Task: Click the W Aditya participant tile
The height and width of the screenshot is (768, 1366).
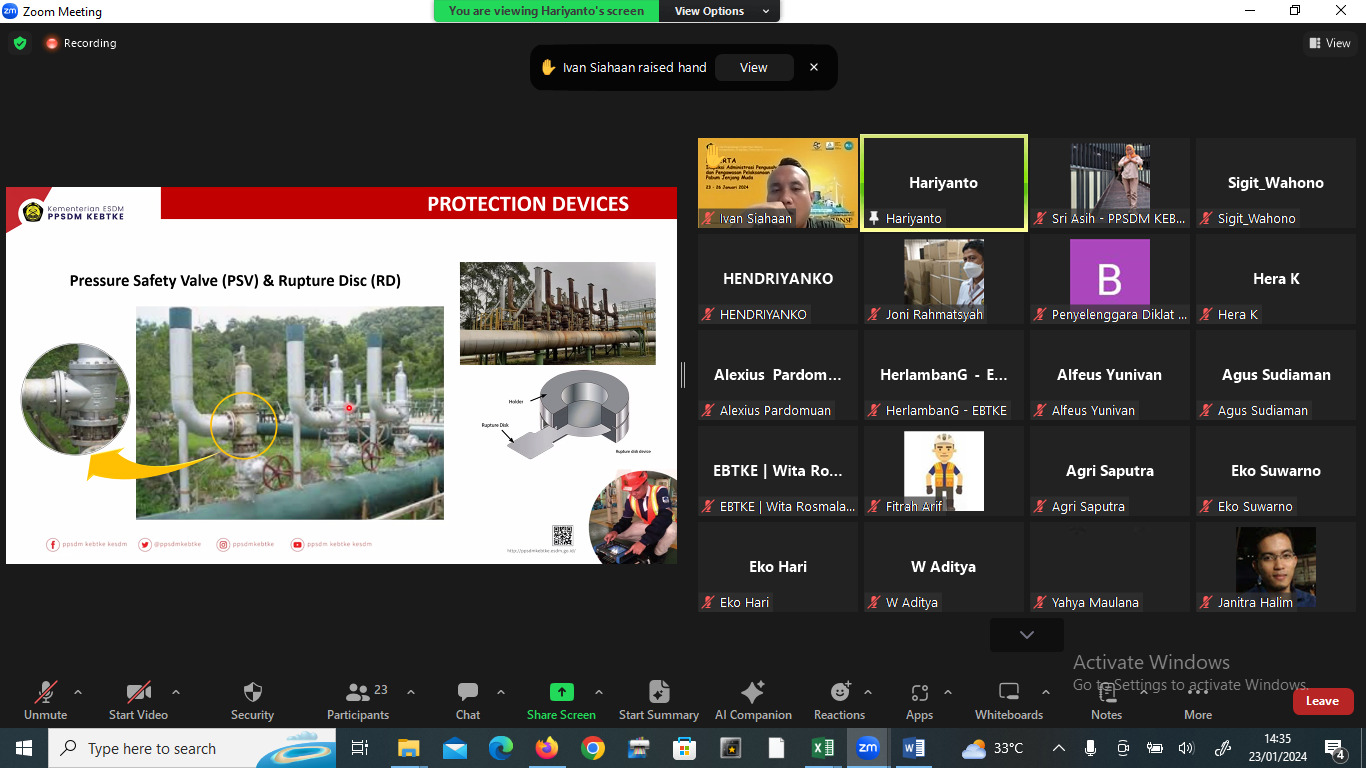Action: pos(944,567)
